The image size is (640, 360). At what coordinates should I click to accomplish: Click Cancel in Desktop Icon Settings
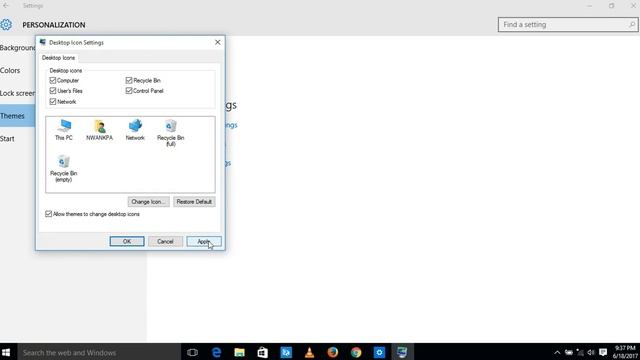pyautogui.click(x=165, y=241)
